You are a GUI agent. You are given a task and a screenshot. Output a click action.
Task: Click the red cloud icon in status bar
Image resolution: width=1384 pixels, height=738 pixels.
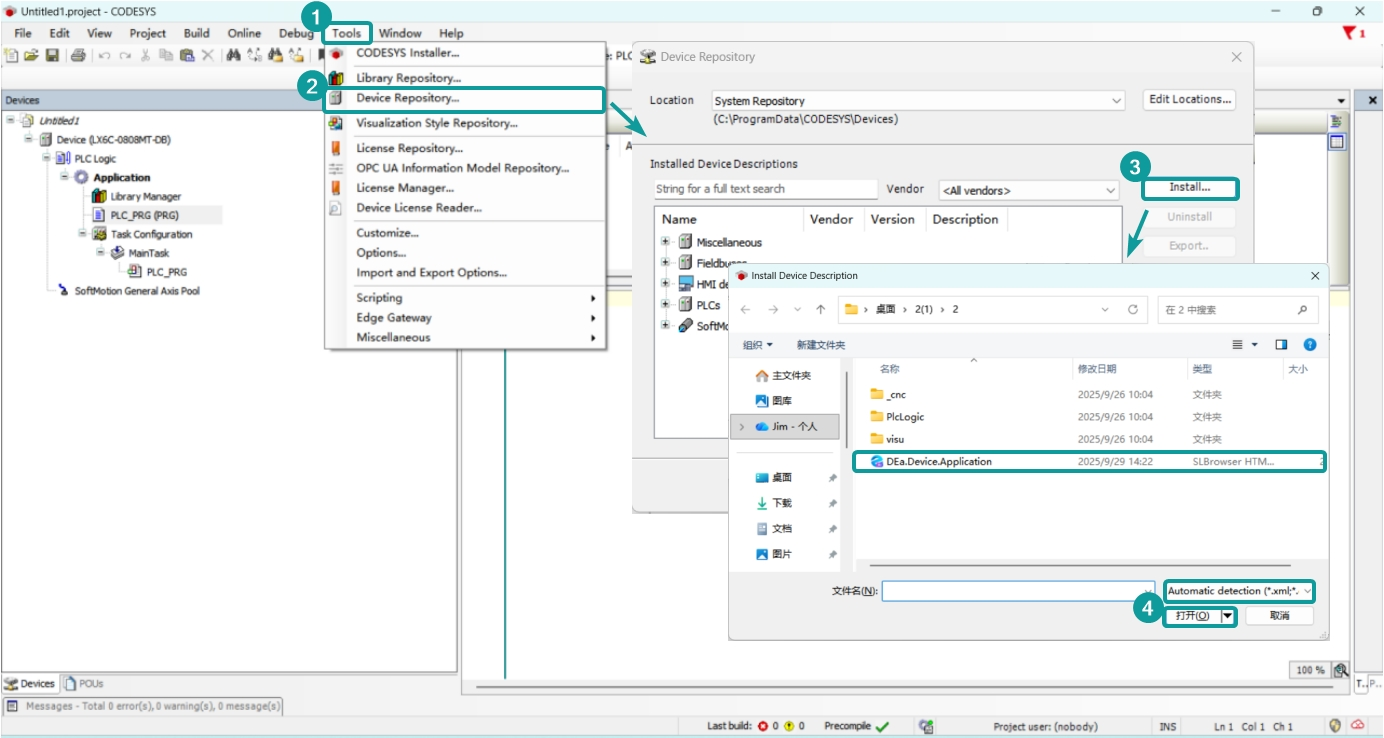(x=1358, y=726)
